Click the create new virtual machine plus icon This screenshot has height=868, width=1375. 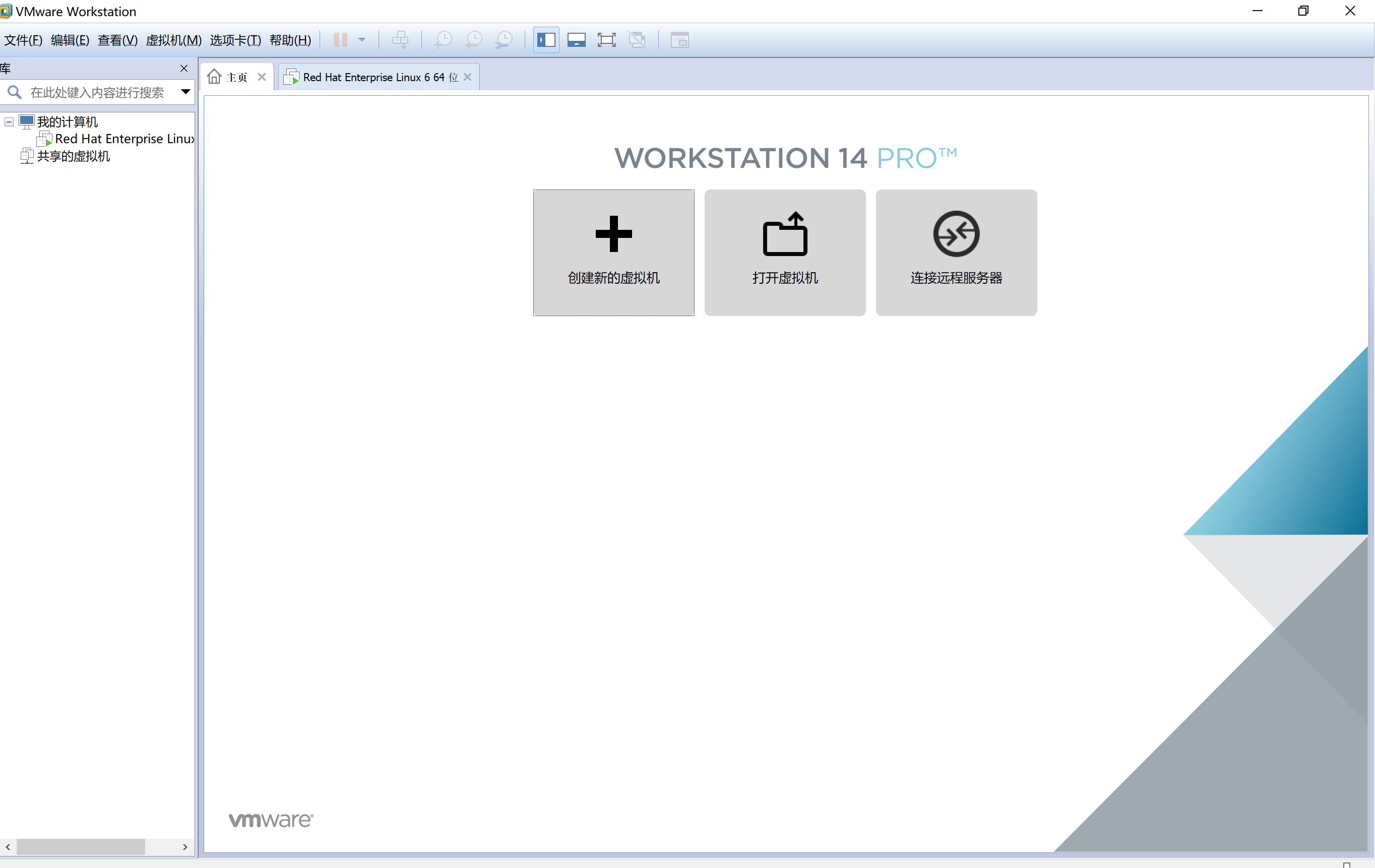point(613,234)
